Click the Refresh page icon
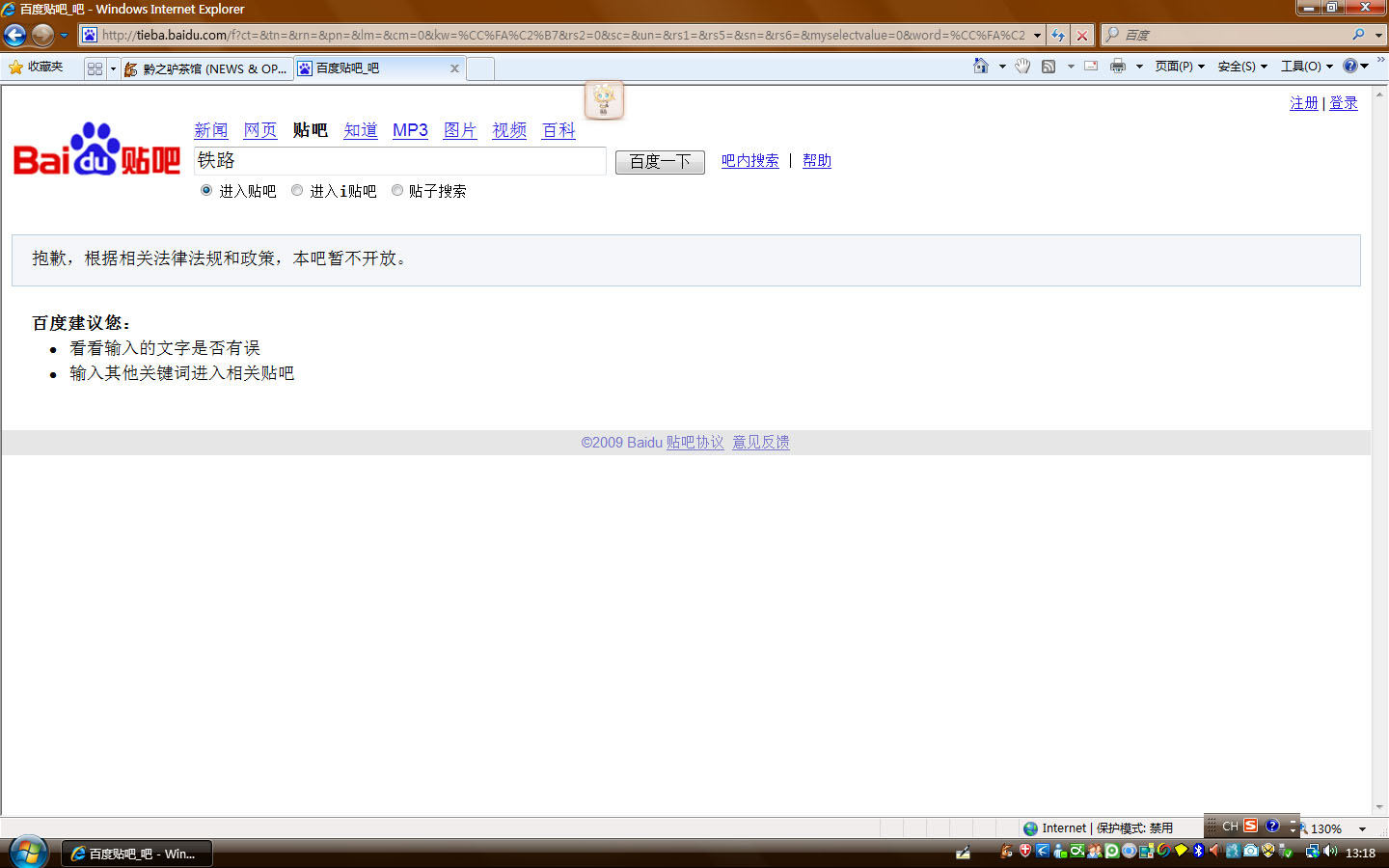This screenshot has width=1389, height=868. pyautogui.click(x=1058, y=36)
